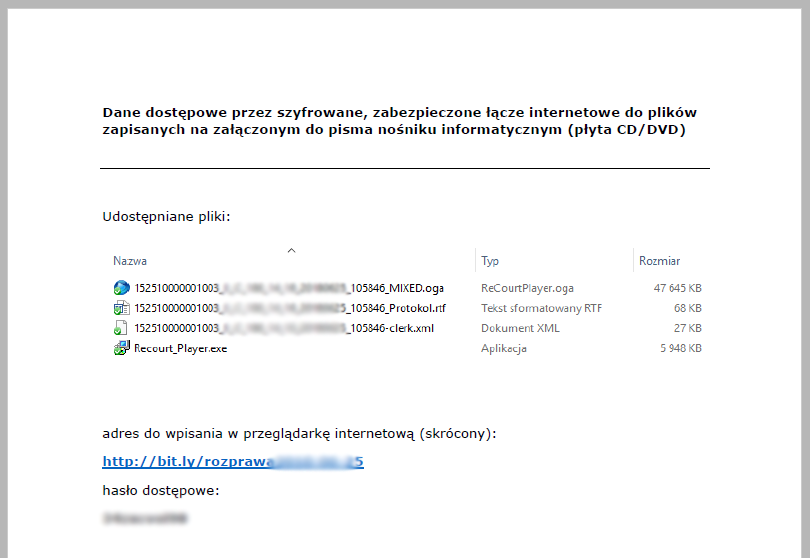Click the Dokument XML type cell
This screenshot has width=810, height=558.
tap(521, 328)
